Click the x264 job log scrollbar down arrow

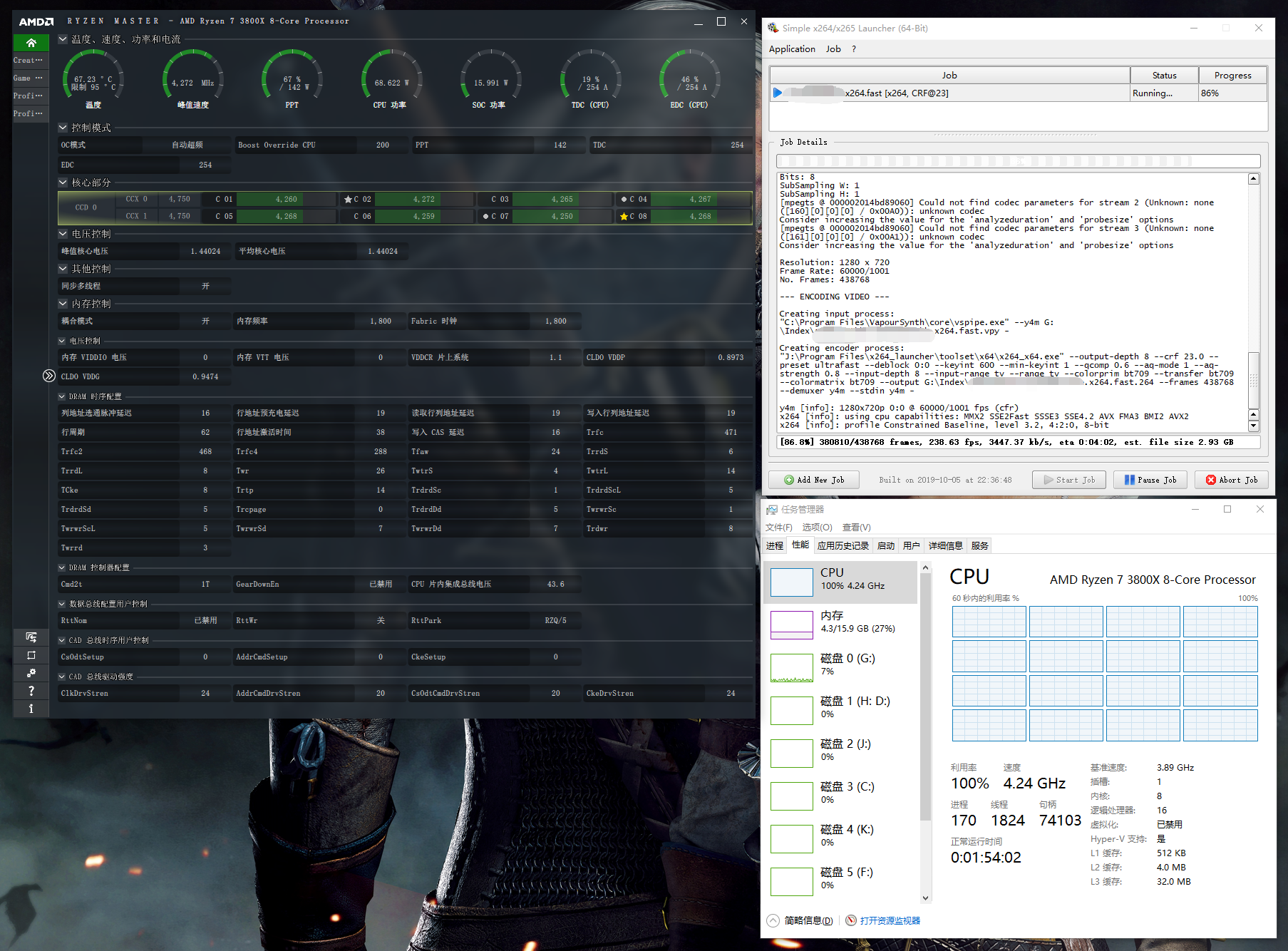[x=1254, y=426]
